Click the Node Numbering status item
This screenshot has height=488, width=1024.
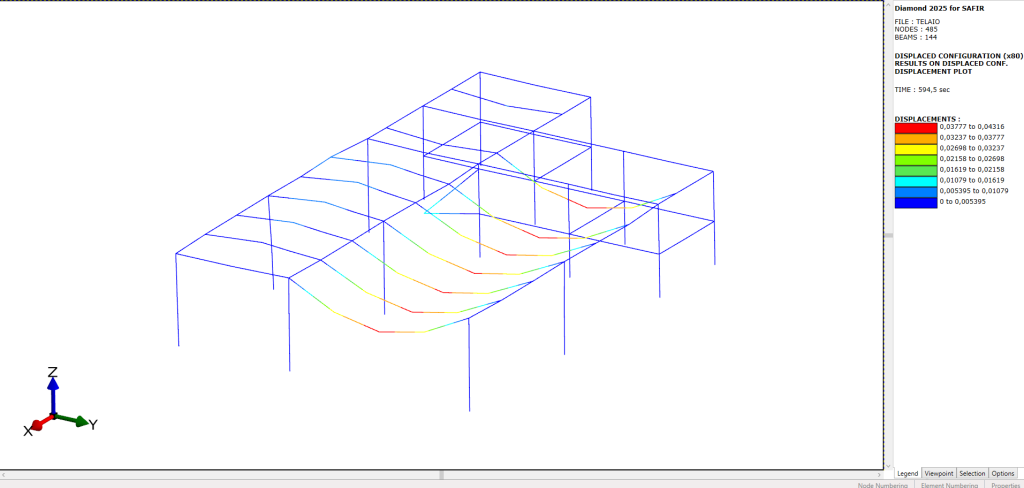881,484
